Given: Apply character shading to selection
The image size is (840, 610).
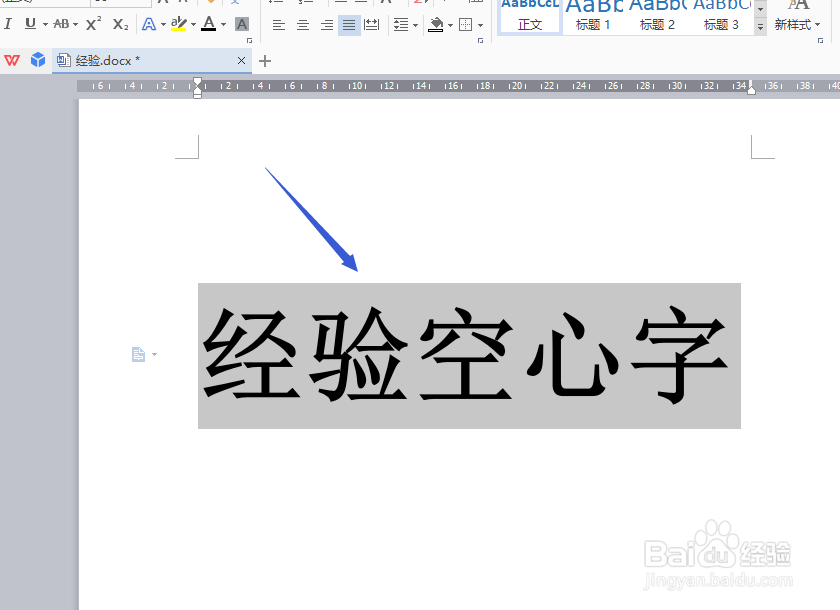Looking at the screenshot, I should point(241,23).
